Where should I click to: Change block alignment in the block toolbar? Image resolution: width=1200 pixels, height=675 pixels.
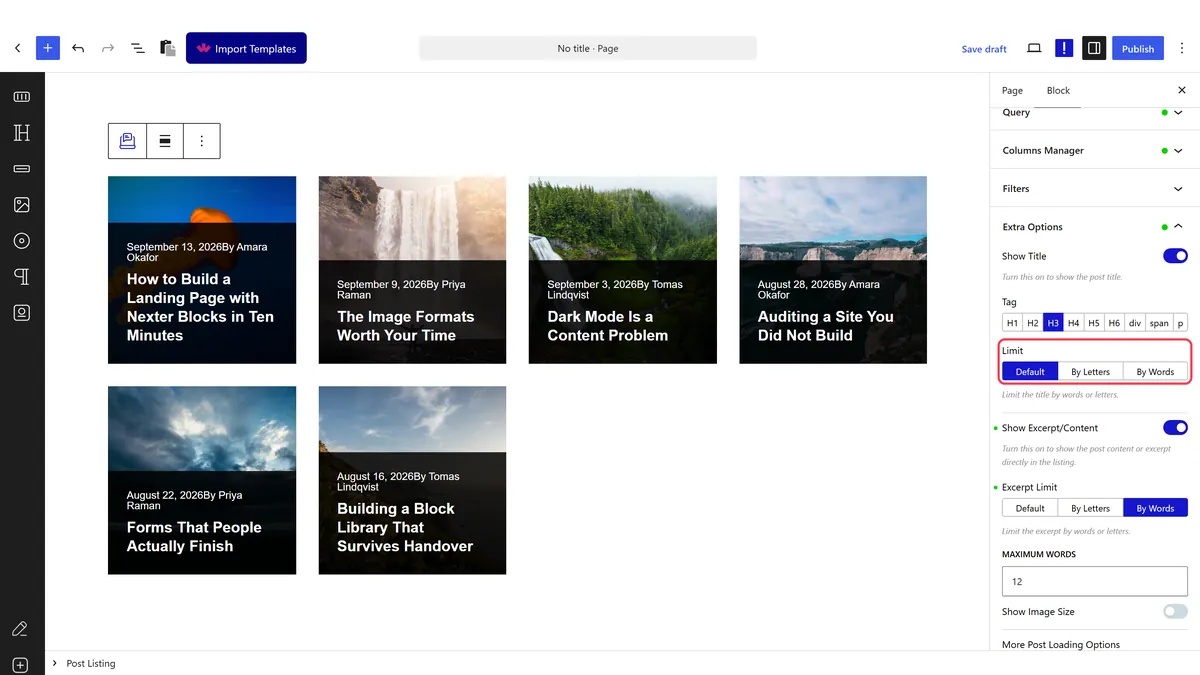tap(165, 141)
